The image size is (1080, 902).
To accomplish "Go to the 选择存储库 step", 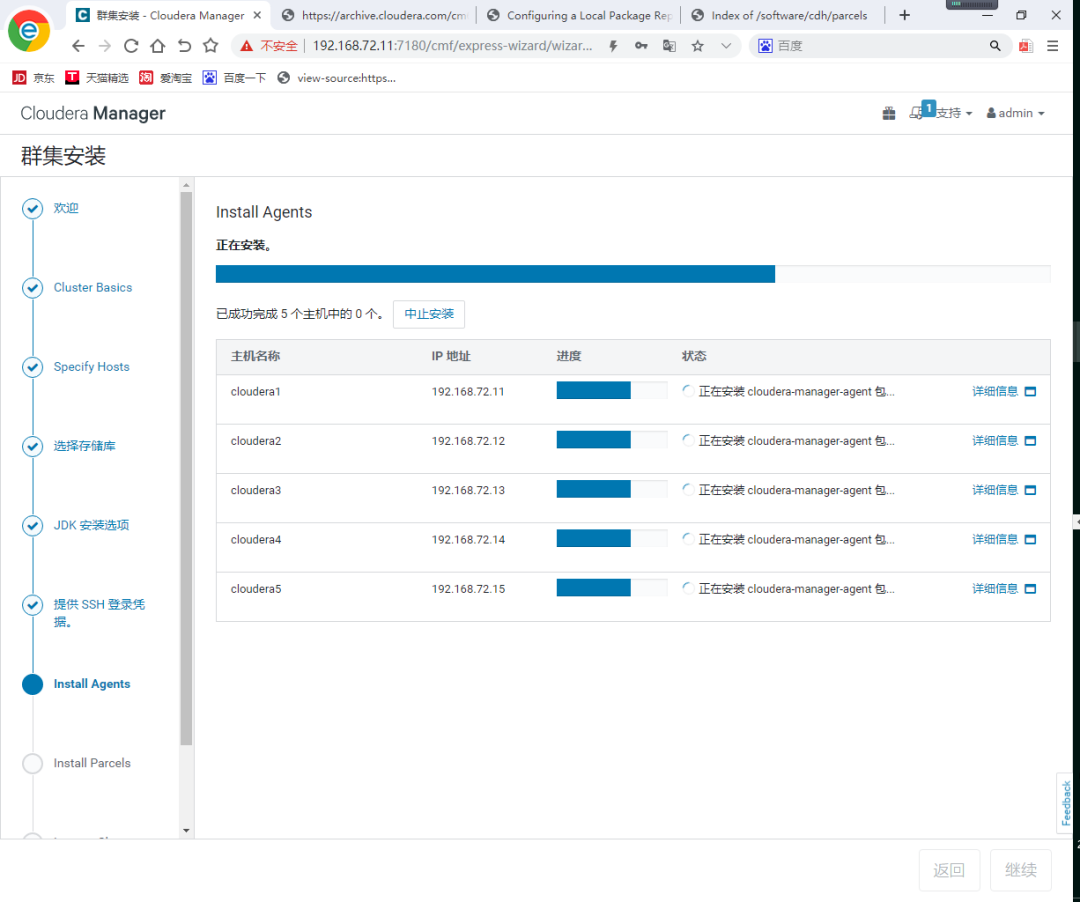I will pos(85,445).
